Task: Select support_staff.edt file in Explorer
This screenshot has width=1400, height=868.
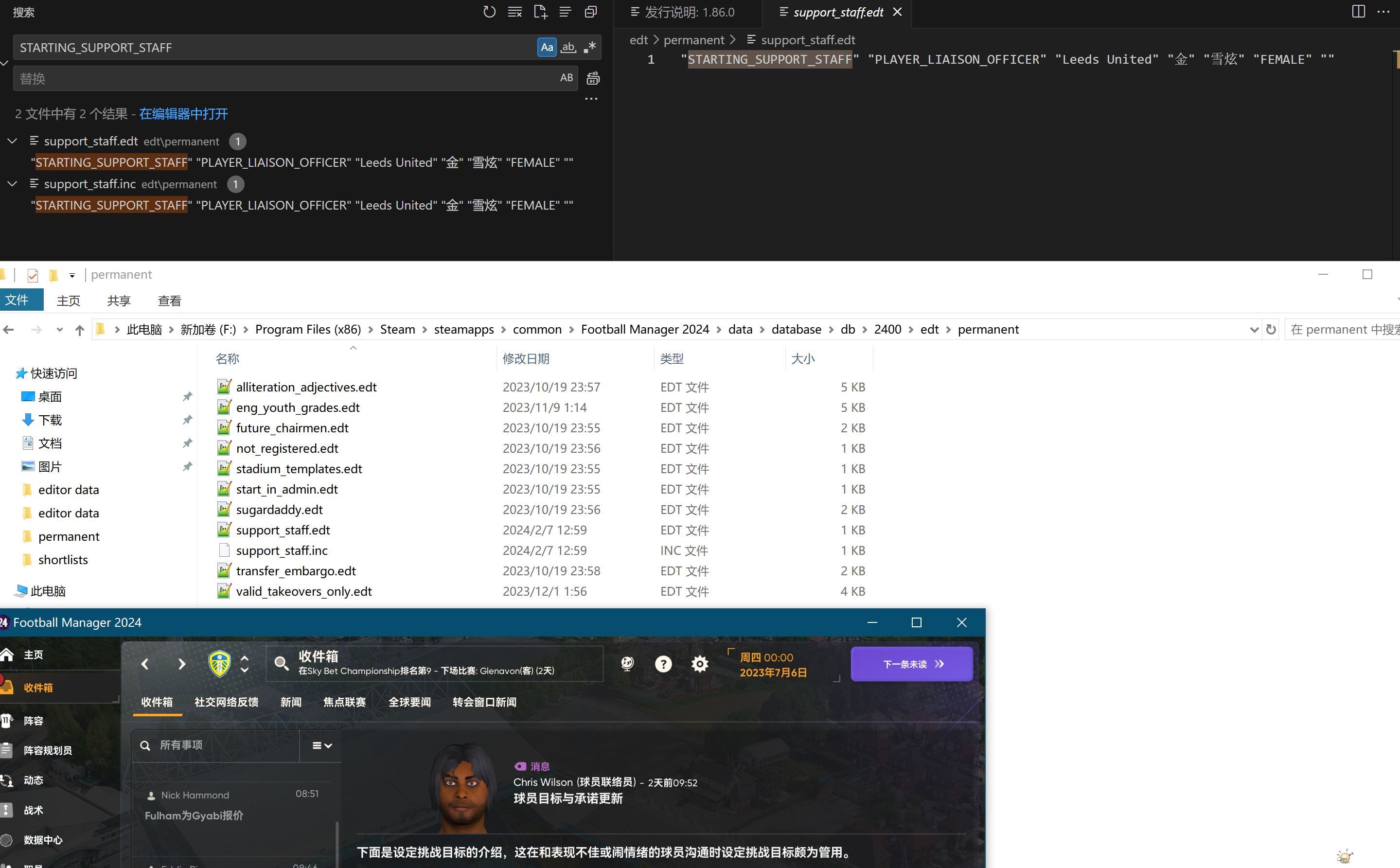Action: tap(283, 530)
